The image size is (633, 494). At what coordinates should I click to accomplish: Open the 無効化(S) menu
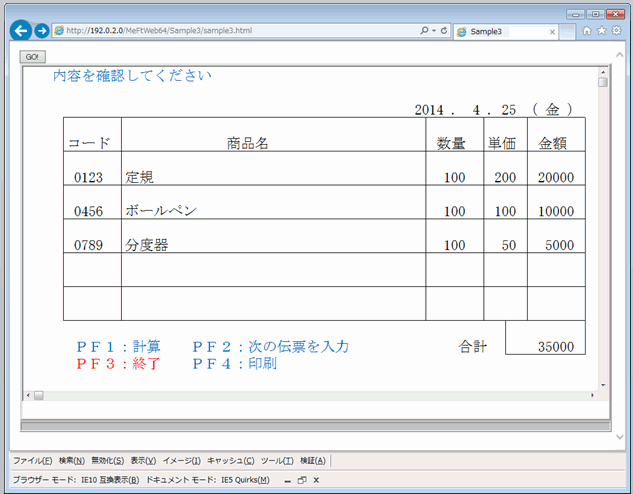[x=107, y=461]
